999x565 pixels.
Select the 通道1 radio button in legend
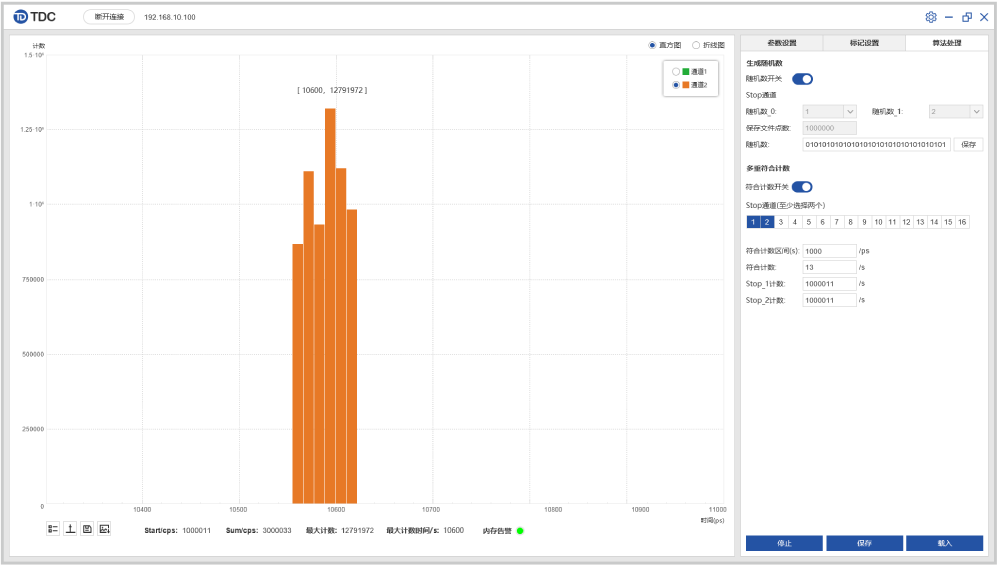676,72
